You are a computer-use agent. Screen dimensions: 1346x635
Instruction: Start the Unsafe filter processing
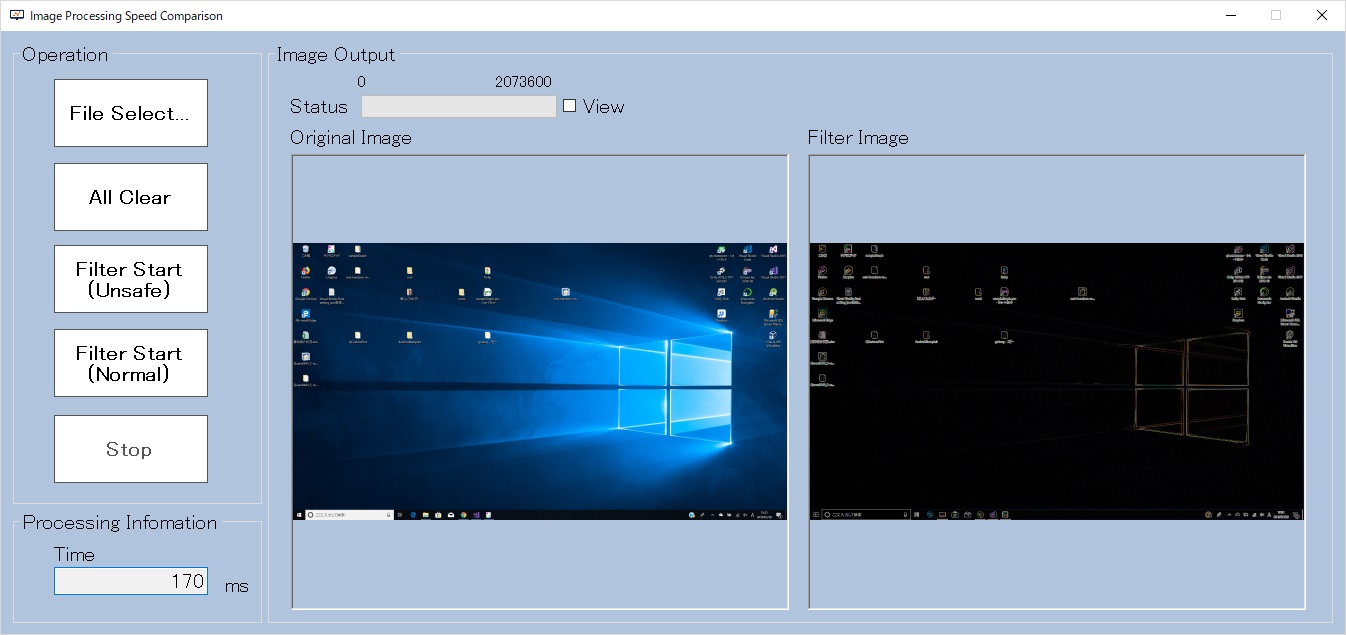(x=130, y=280)
